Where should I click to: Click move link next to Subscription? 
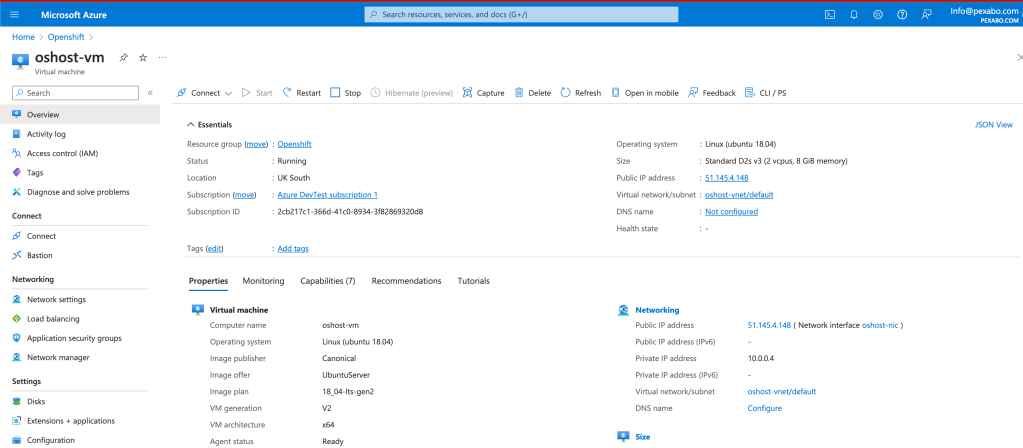click(245, 195)
